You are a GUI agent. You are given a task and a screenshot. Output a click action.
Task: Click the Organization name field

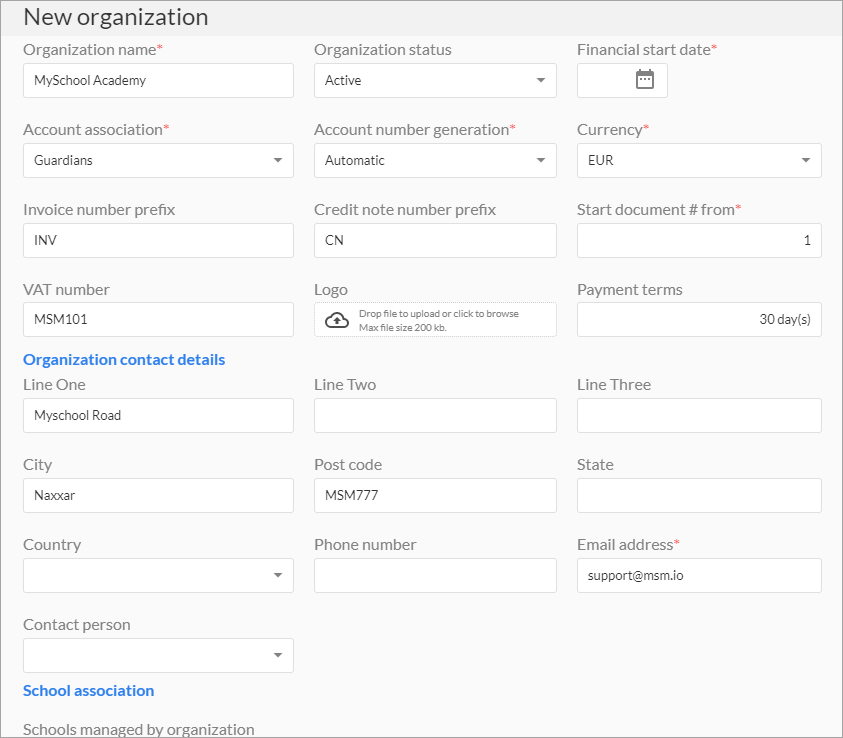pos(158,81)
